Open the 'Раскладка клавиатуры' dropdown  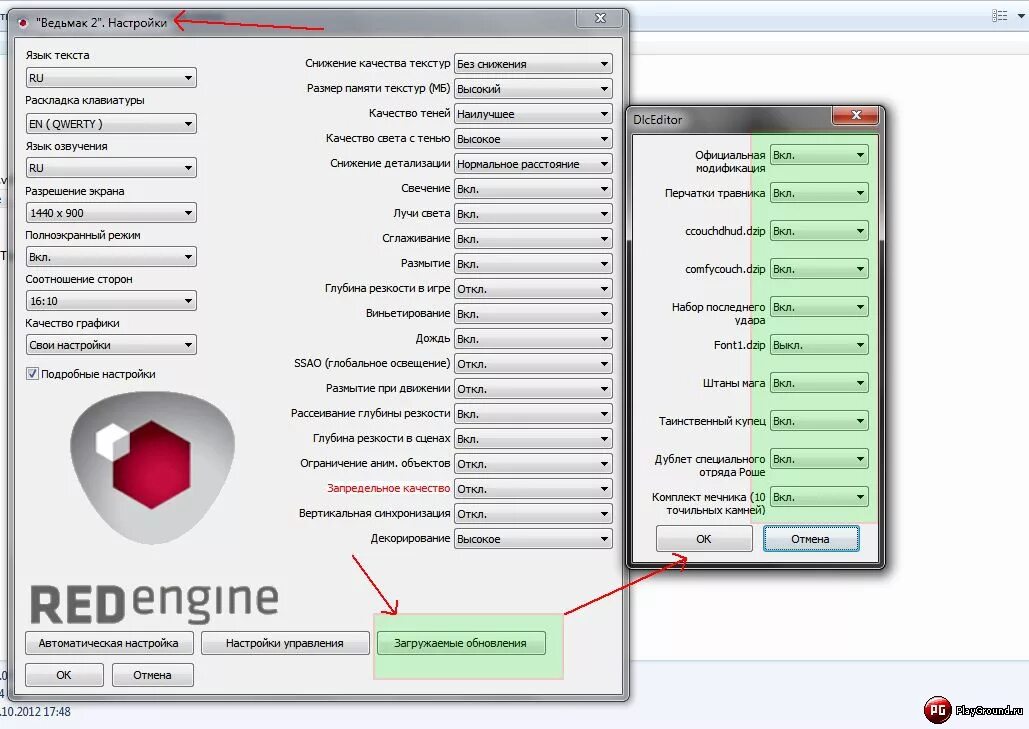coord(111,123)
